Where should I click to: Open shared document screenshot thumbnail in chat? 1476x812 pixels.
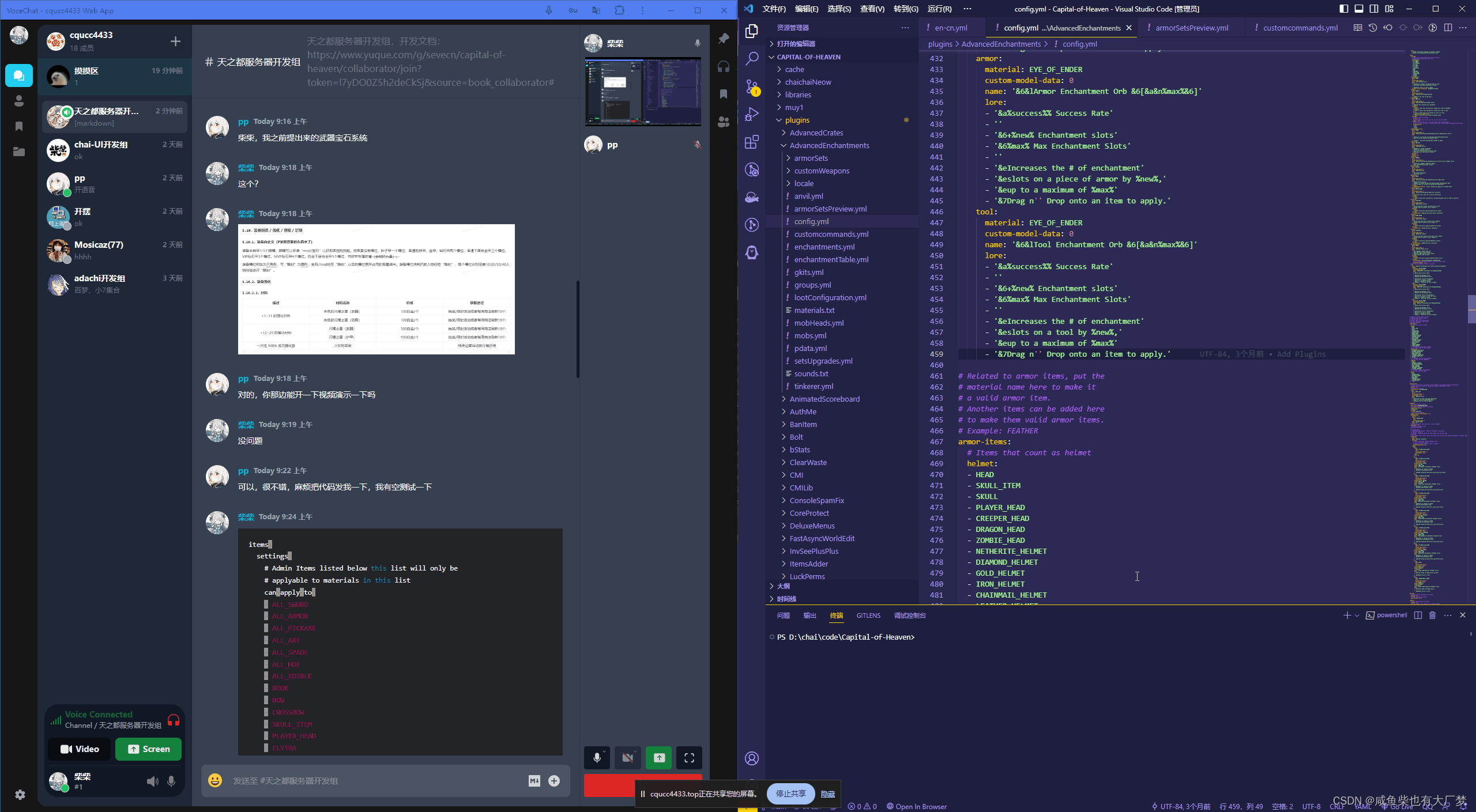pos(376,289)
